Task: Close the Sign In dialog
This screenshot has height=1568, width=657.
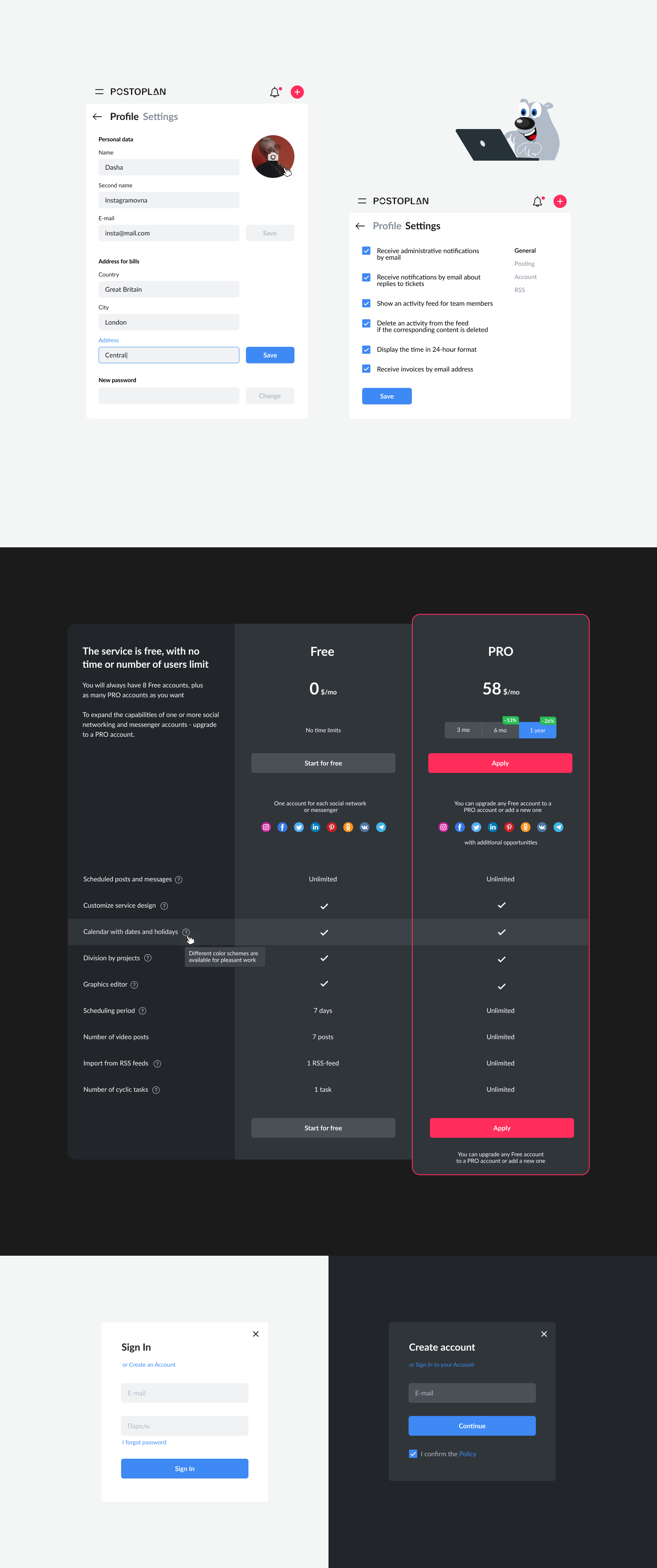Action: click(x=256, y=1334)
